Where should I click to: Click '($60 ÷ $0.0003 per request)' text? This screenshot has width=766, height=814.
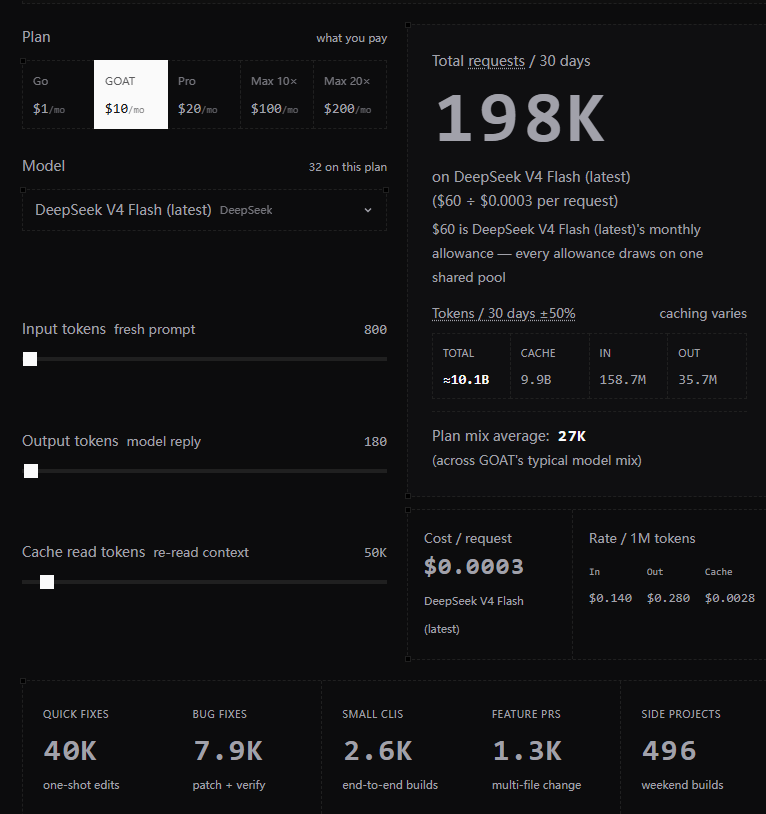click(525, 201)
